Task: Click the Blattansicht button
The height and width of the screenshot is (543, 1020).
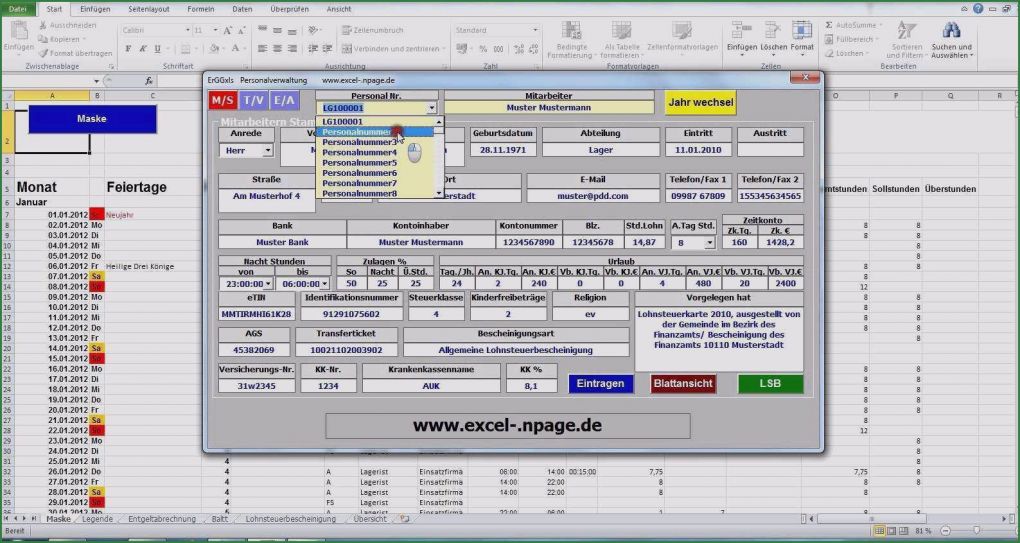Action: (x=683, y=384)
